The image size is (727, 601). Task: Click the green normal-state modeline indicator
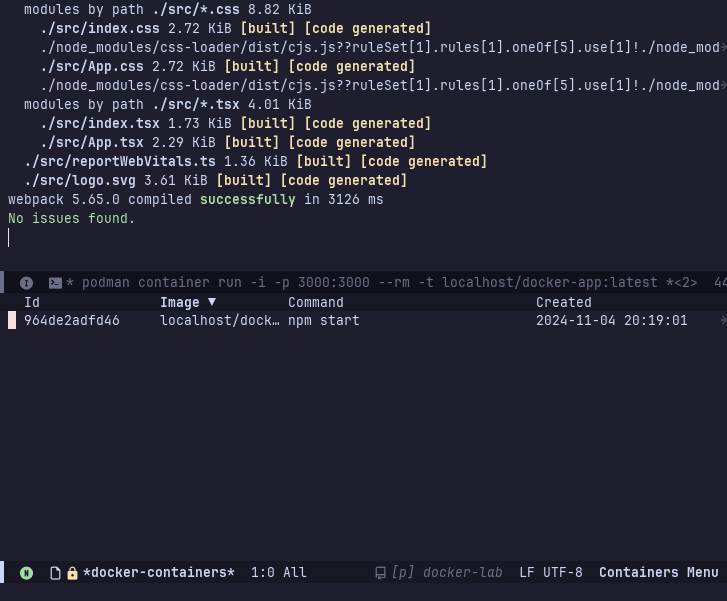(27, 573)
